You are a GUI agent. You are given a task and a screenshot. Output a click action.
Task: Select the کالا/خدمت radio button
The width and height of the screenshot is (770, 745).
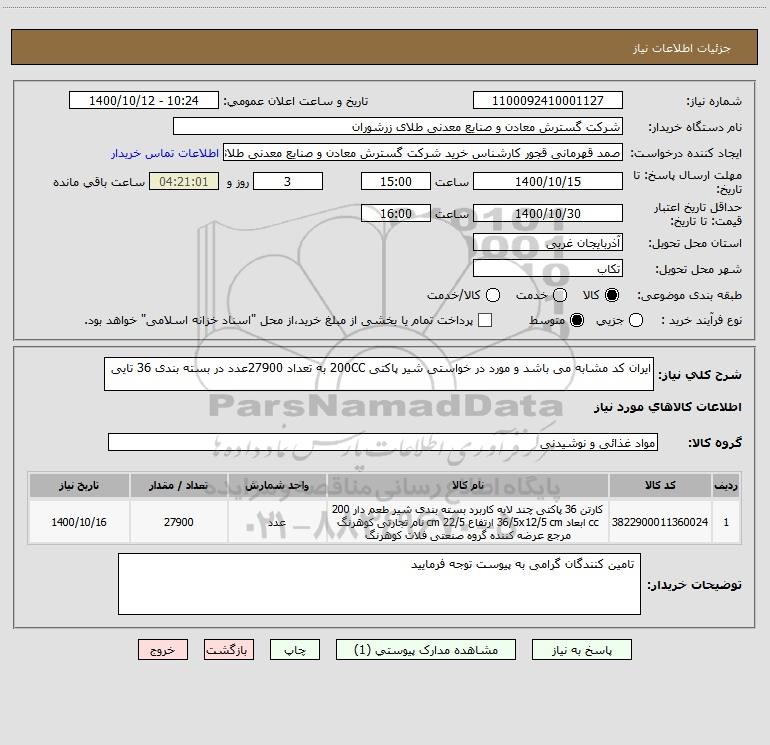pos(493,295)
